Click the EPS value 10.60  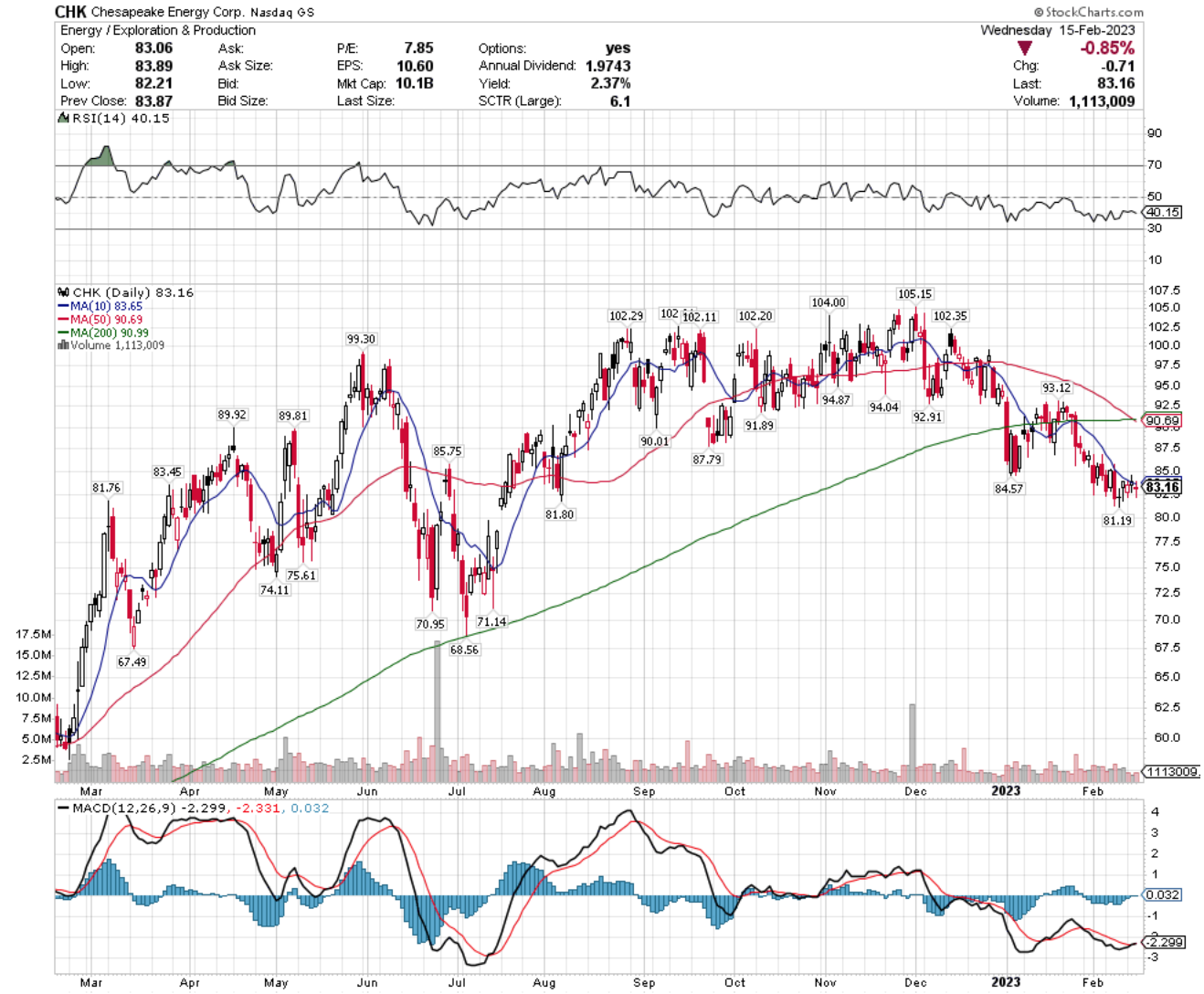415,66
